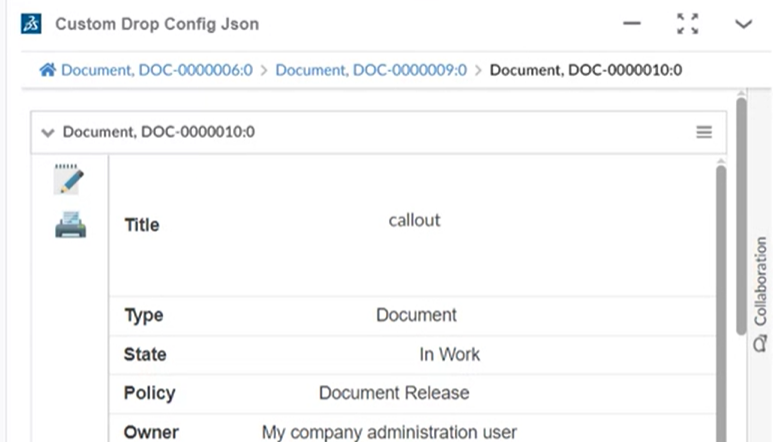Screen dimensions: 773x442
Task: Click the Collaboration chat icon
Action: click(x=760, y=344)
